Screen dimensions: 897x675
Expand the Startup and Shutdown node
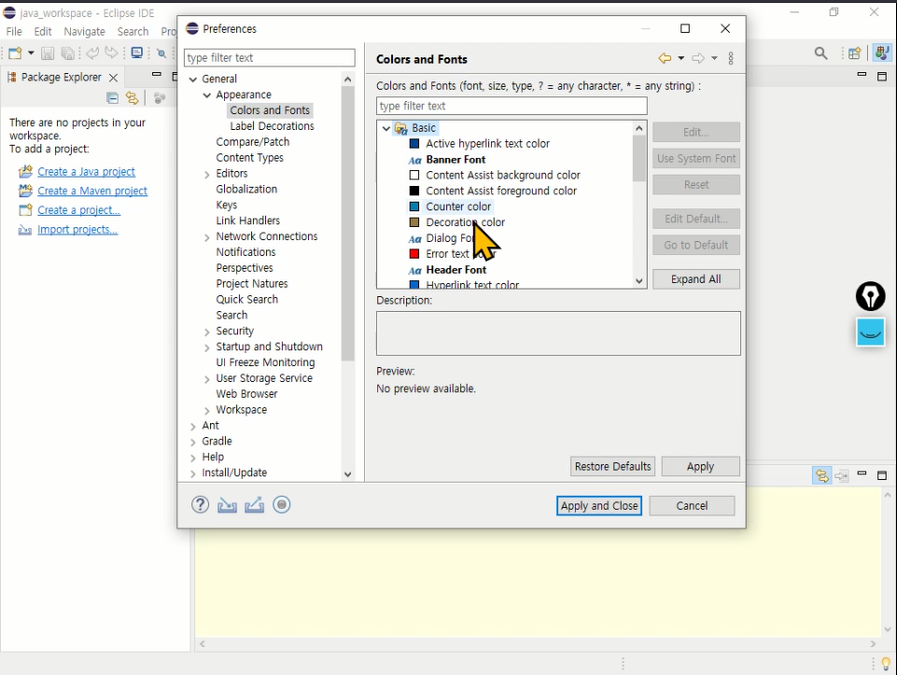click(x=207, y=348)
